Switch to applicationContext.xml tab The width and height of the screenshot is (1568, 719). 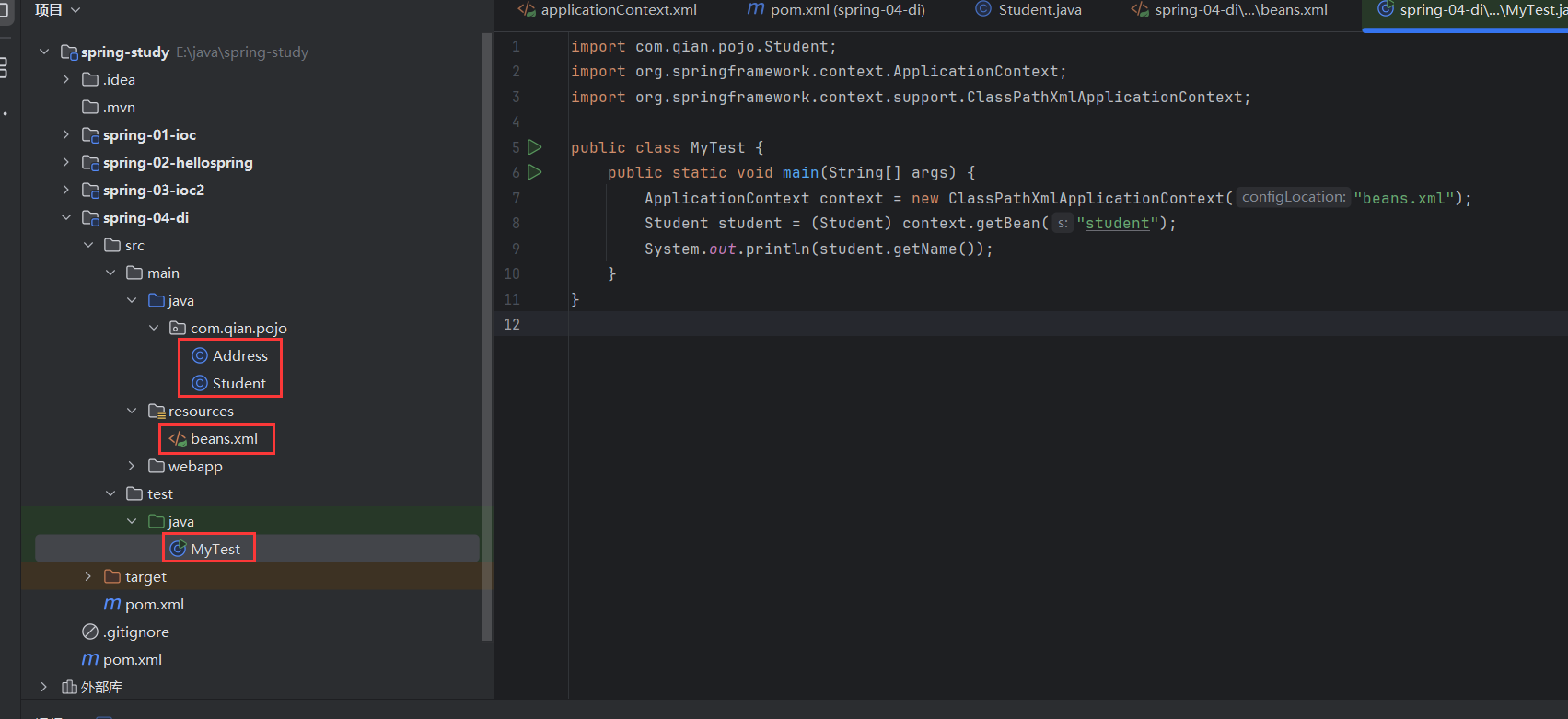tap(608, 10)
